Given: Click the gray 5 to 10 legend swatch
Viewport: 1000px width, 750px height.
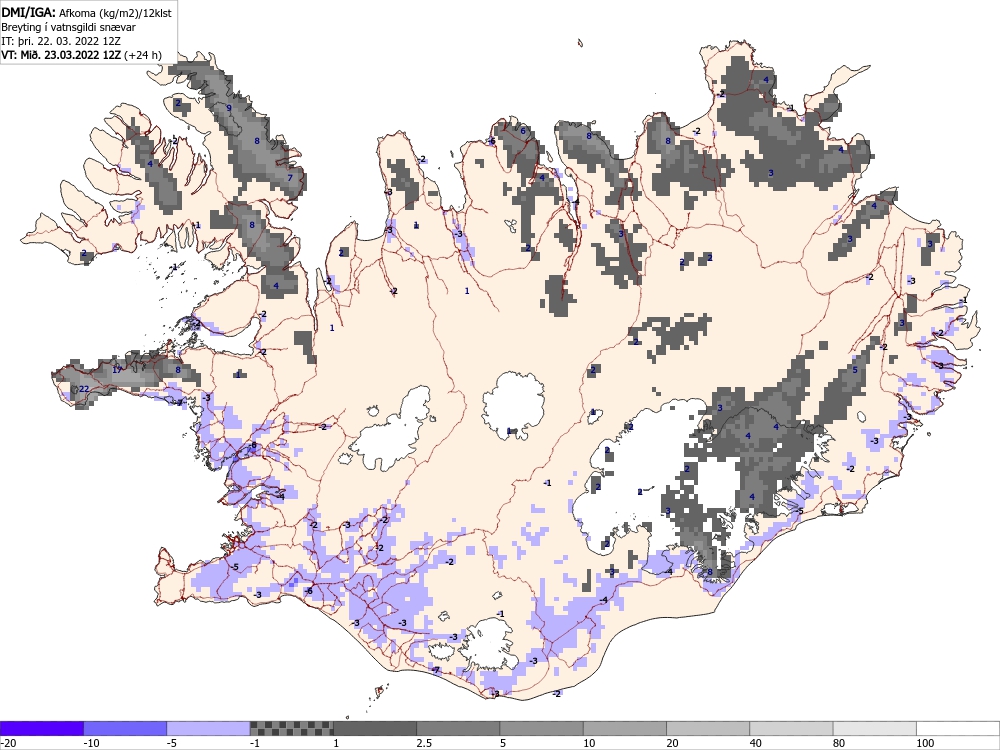Looking at the screenshot, I should click(541, 728).
